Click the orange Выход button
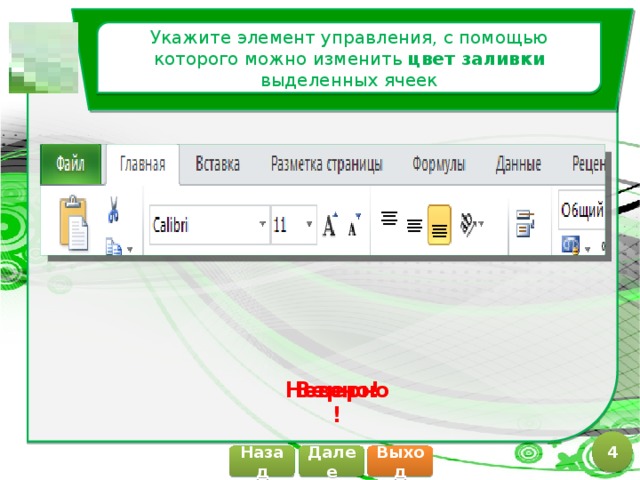 400,462
